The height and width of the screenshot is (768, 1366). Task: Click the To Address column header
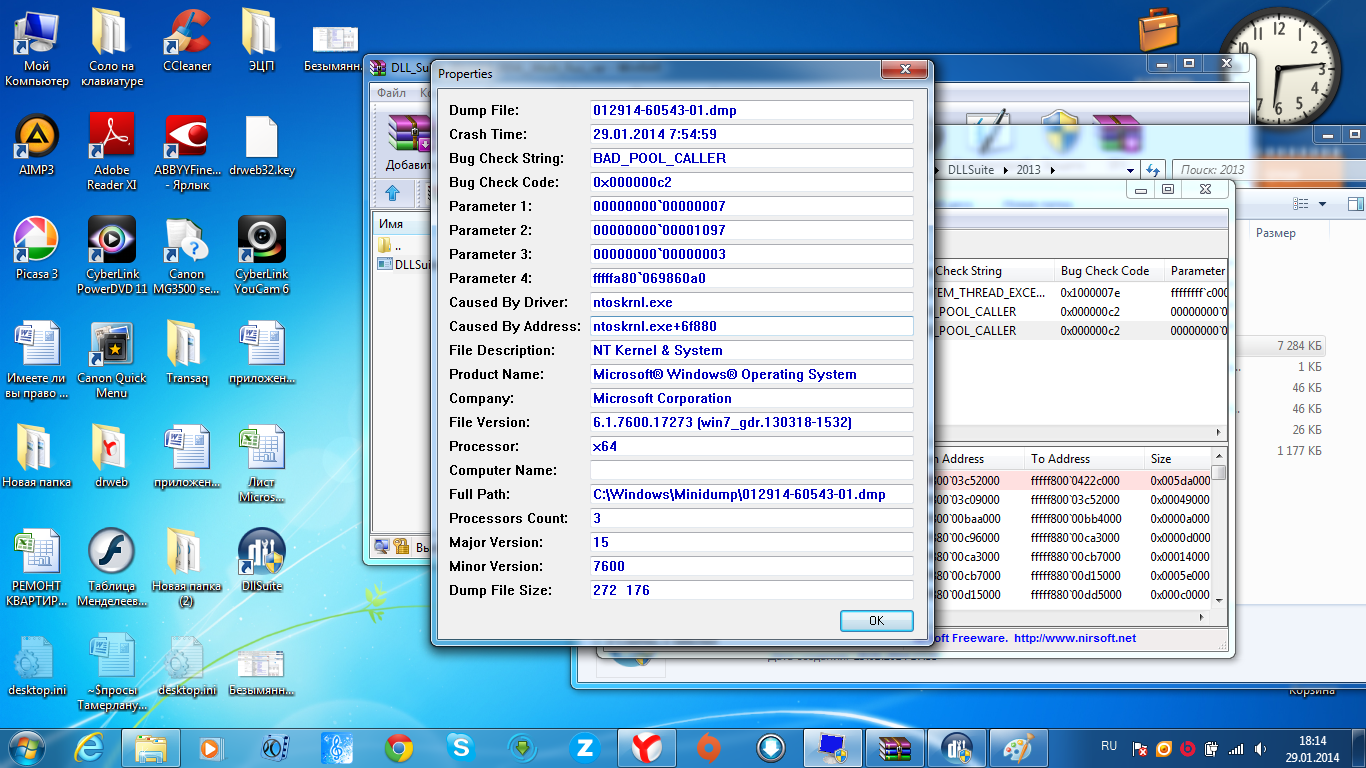click(1060, 459)
